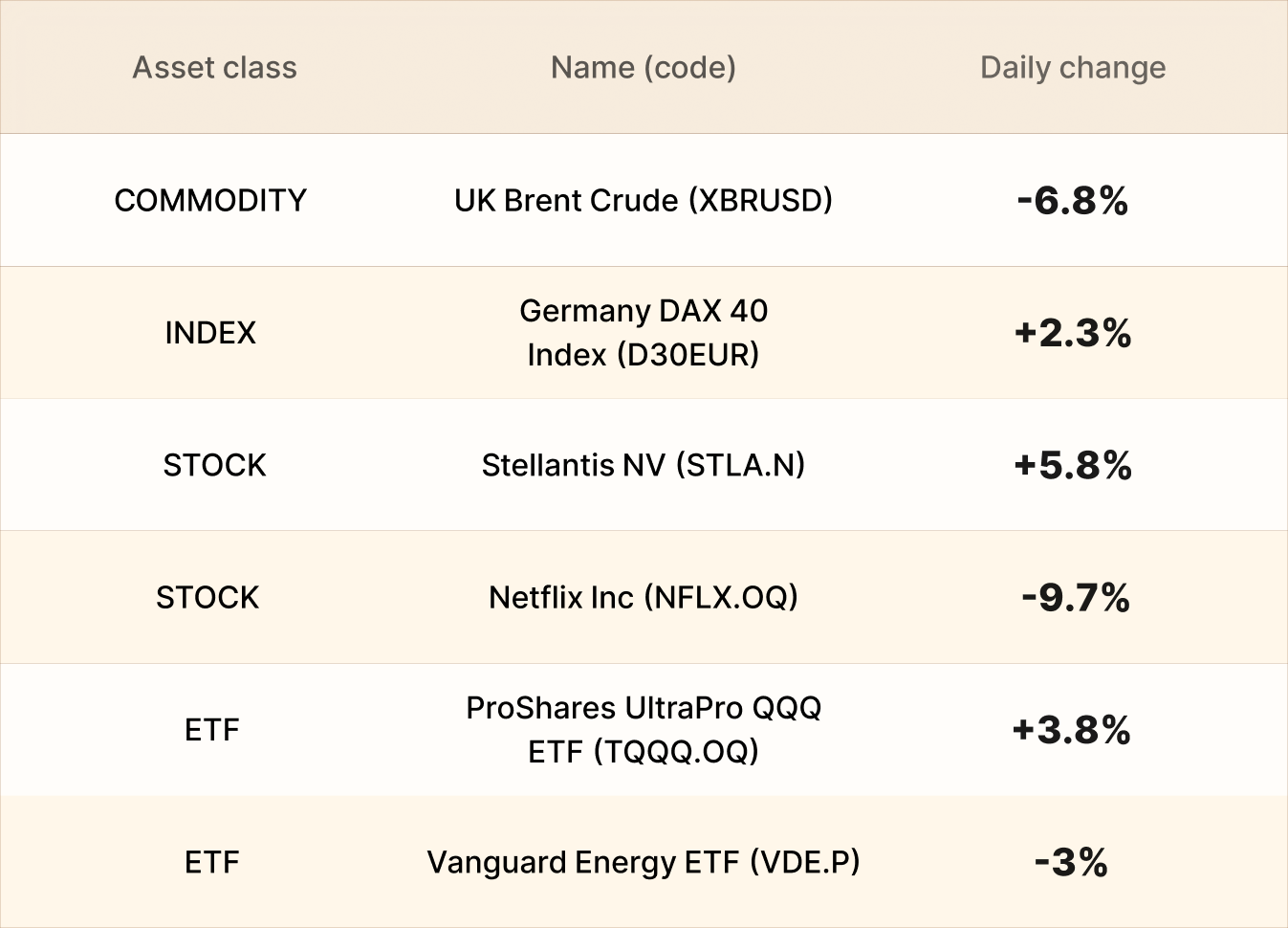
Task: Open Germany DAX 40 Index (D30EUR)
Action: [644, 333]
